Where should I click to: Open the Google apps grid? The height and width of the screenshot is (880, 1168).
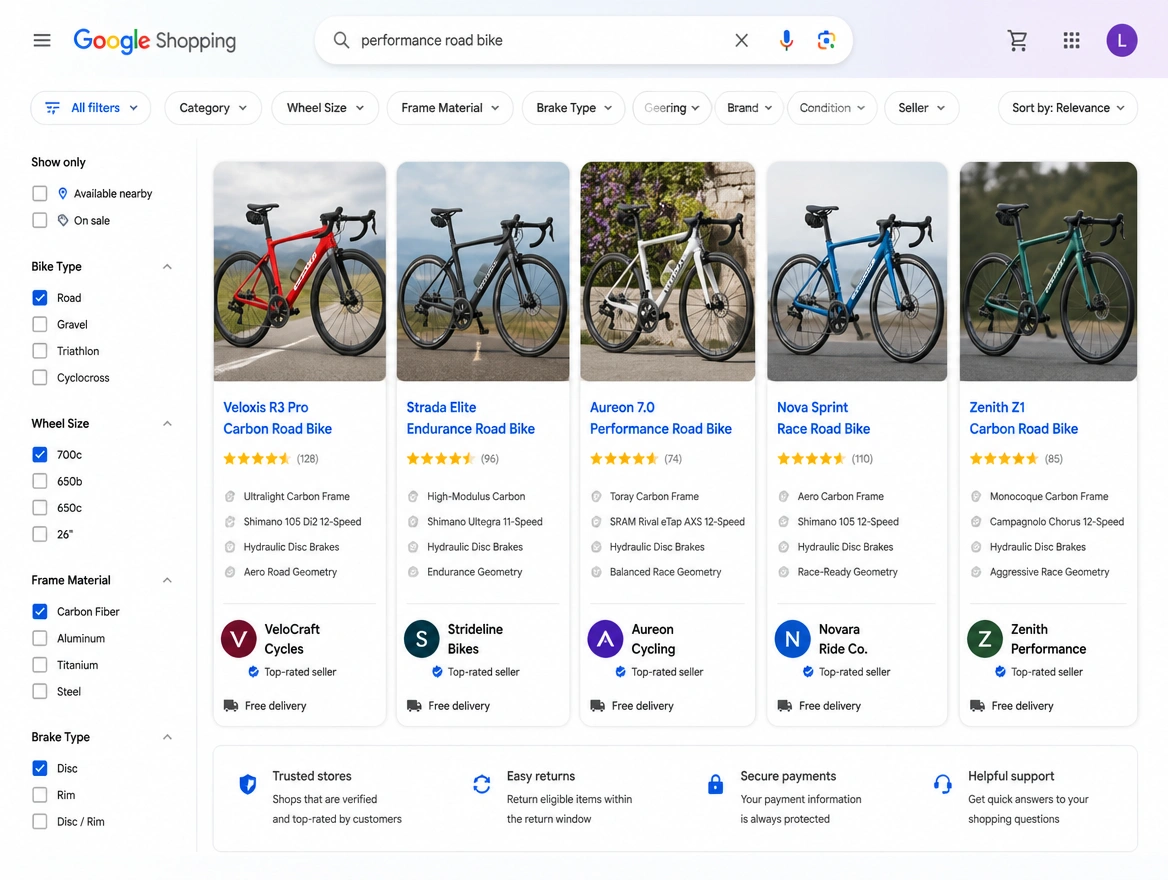point(1071,40)
